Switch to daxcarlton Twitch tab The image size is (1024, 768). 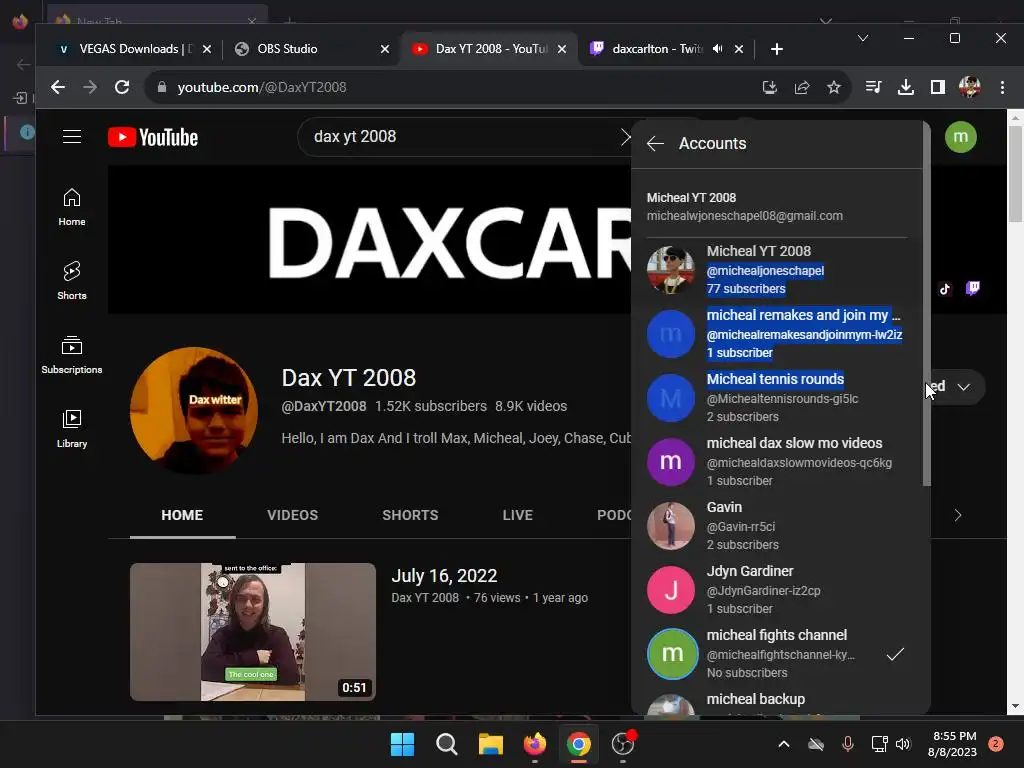coord(666,49)
